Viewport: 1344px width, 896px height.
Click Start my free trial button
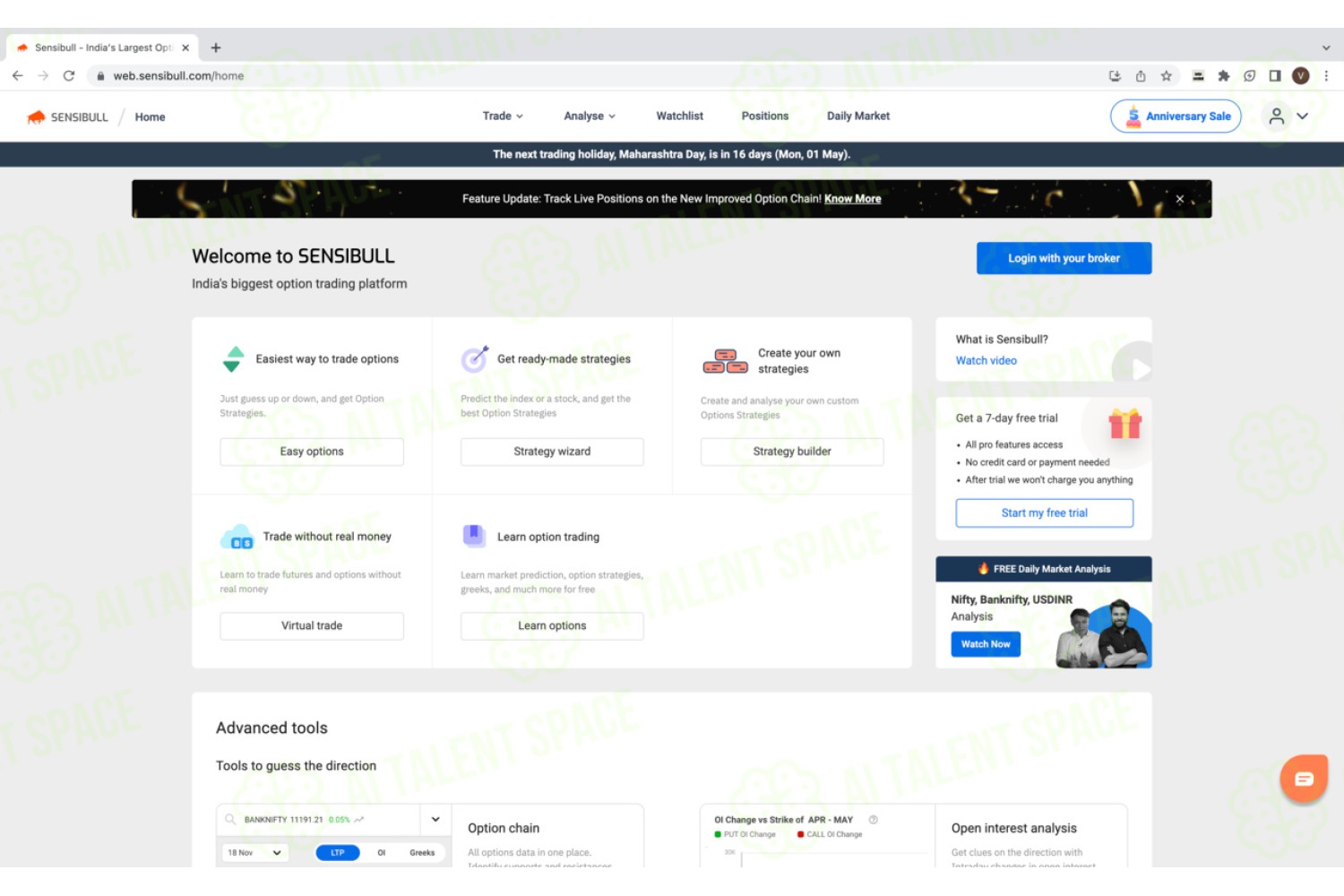pyautogui.click(x=1044, y=513)
